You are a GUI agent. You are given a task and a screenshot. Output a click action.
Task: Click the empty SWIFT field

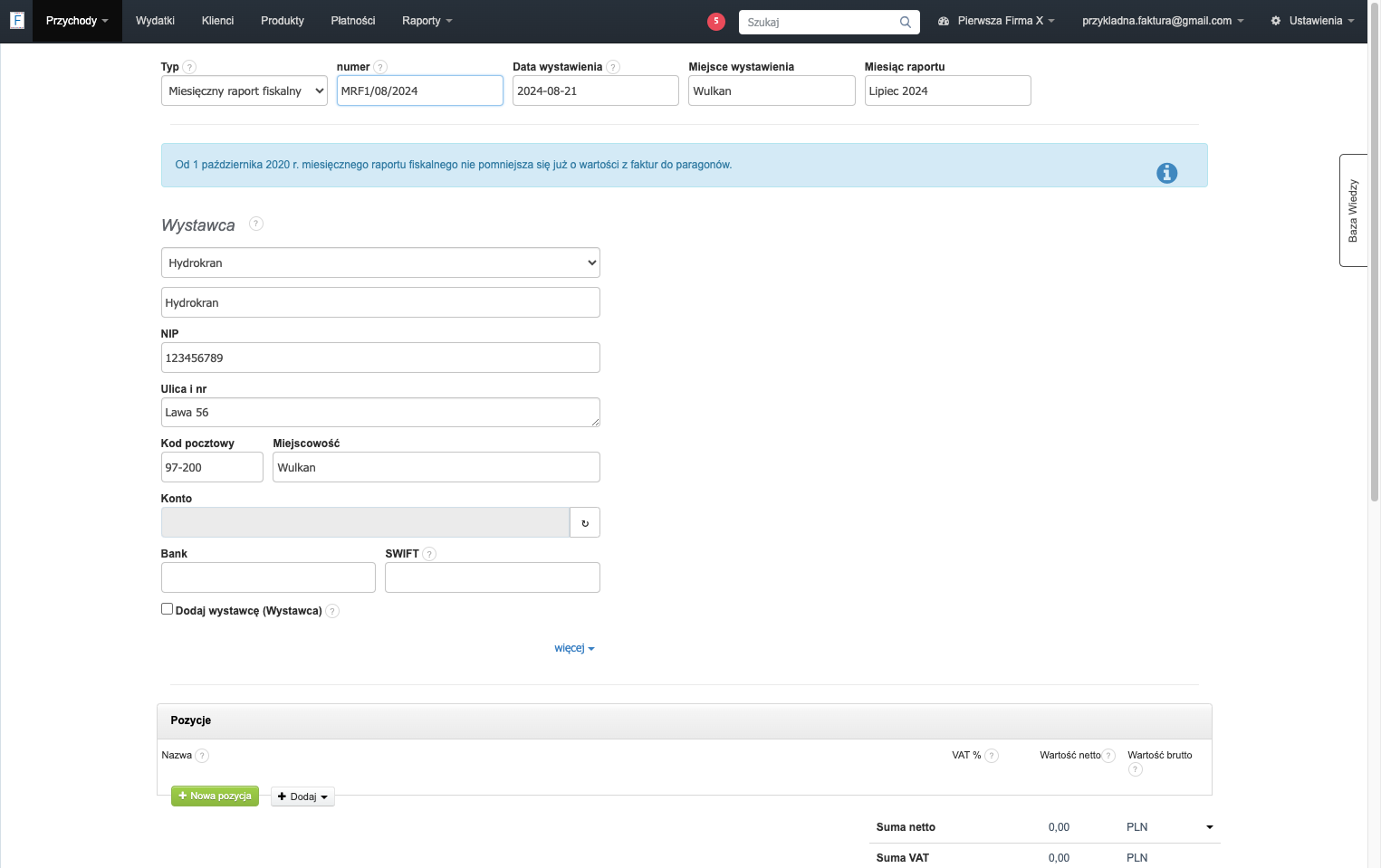tap(493, 577)
